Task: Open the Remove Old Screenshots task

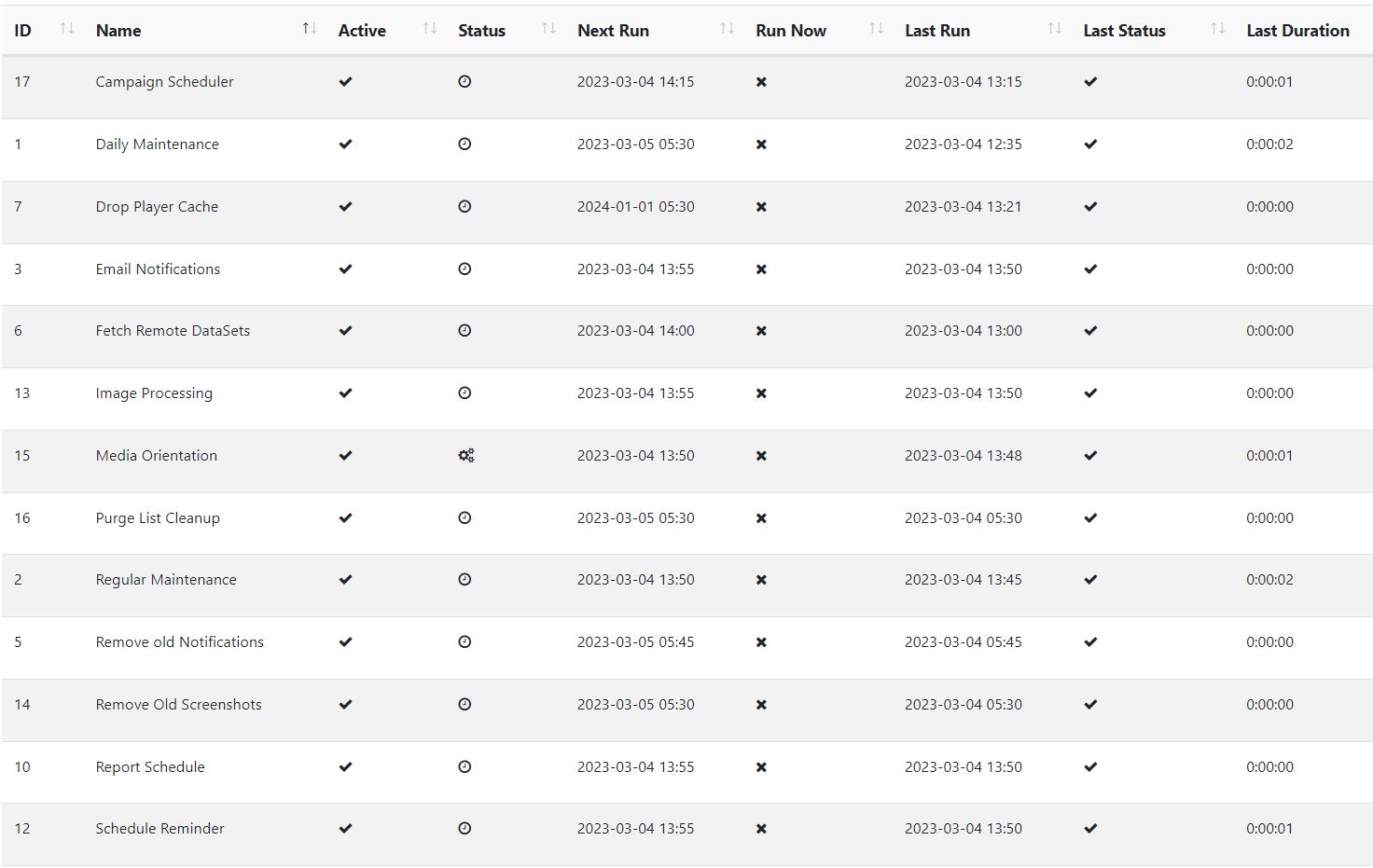Action: pos(178,705)
